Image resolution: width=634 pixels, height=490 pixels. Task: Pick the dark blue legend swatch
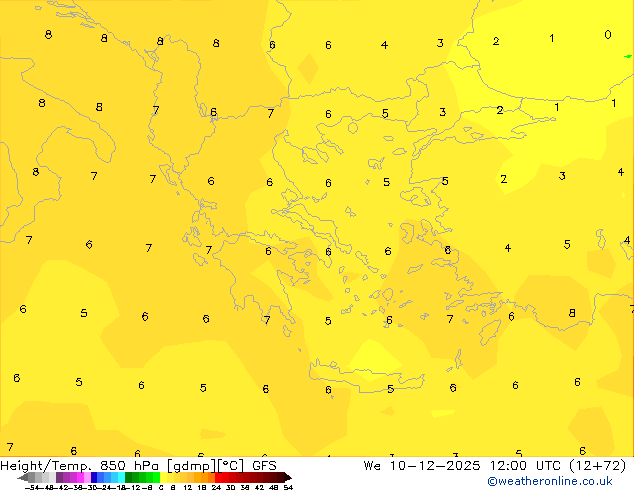point(94,477)
